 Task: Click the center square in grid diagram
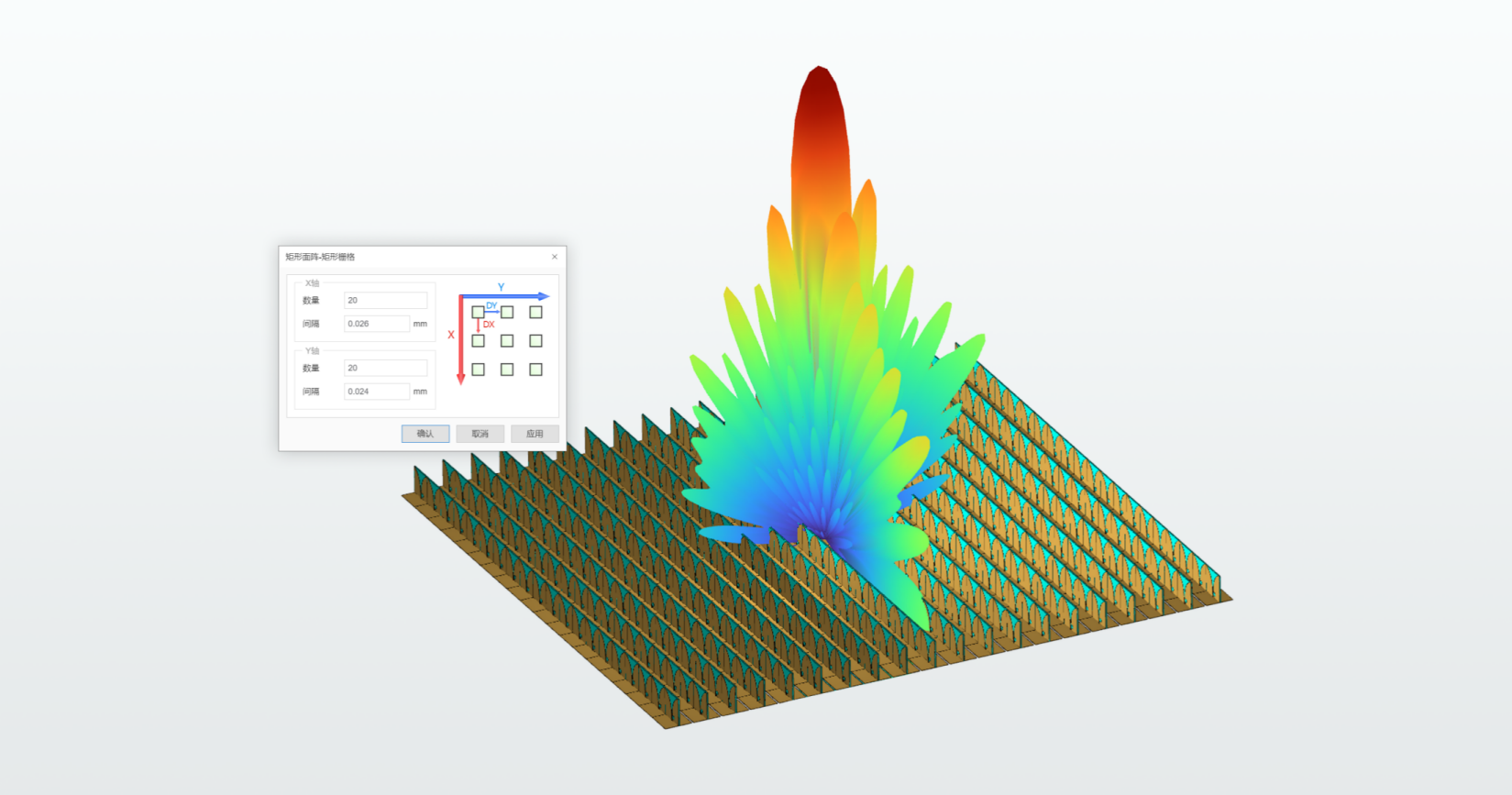(x=507, y=341)
